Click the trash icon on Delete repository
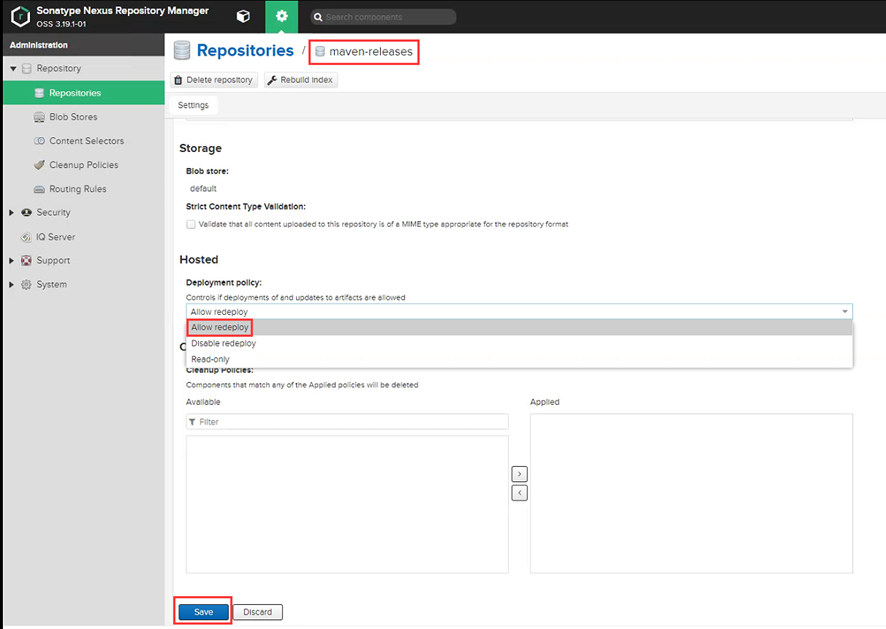Image resolution: width=886 pixels, height=629 pixels. (x=178, y=80)
